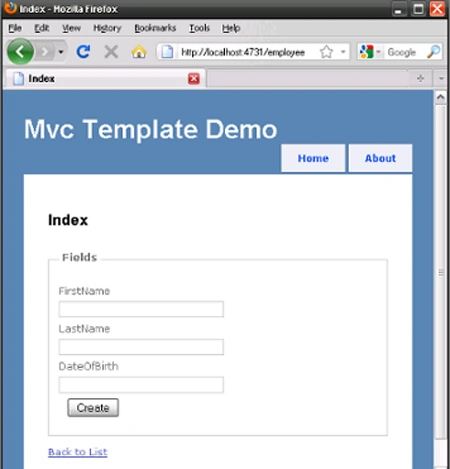Minimize the Firefox window
The height and width of the screenshot is (469, 450).
398,9
